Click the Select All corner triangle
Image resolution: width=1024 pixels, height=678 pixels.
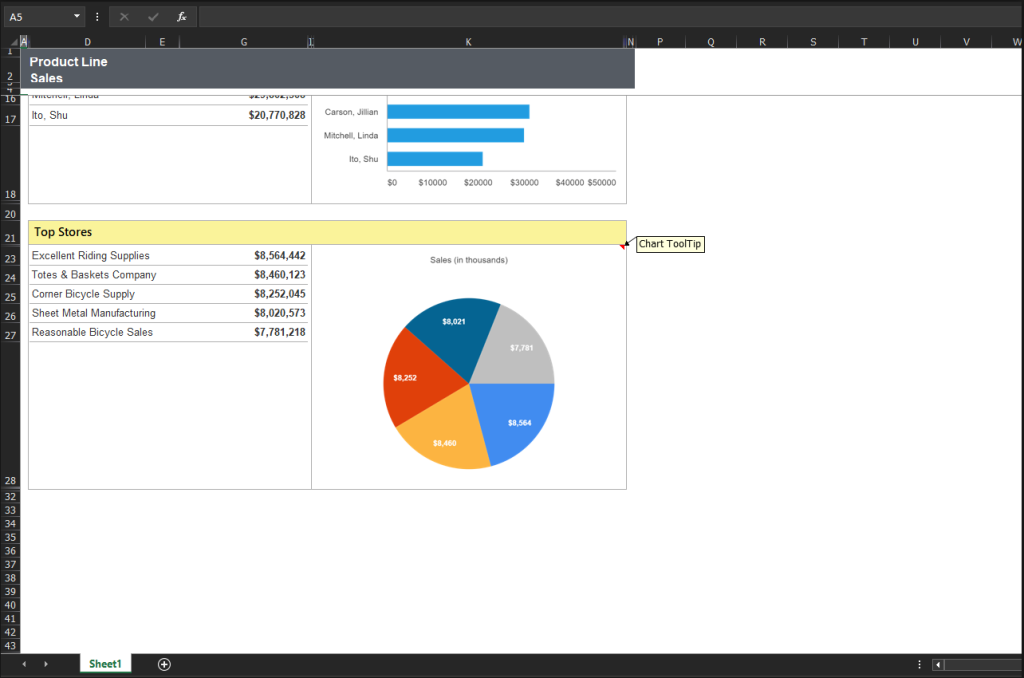(x=14, y=42)
